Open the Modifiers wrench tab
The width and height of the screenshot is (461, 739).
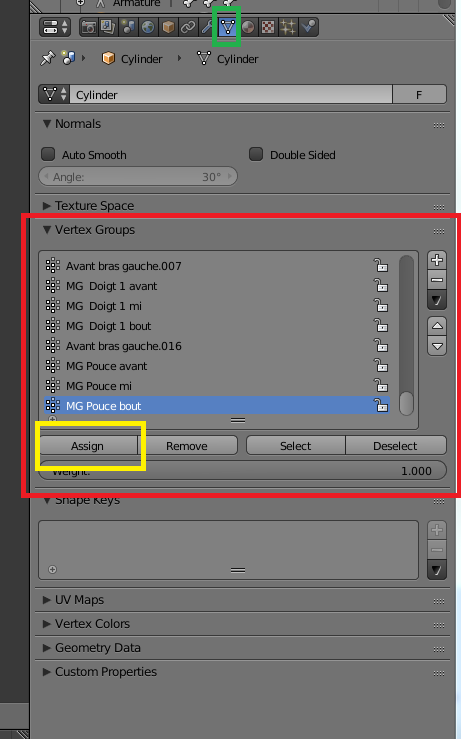coord(207,27)
